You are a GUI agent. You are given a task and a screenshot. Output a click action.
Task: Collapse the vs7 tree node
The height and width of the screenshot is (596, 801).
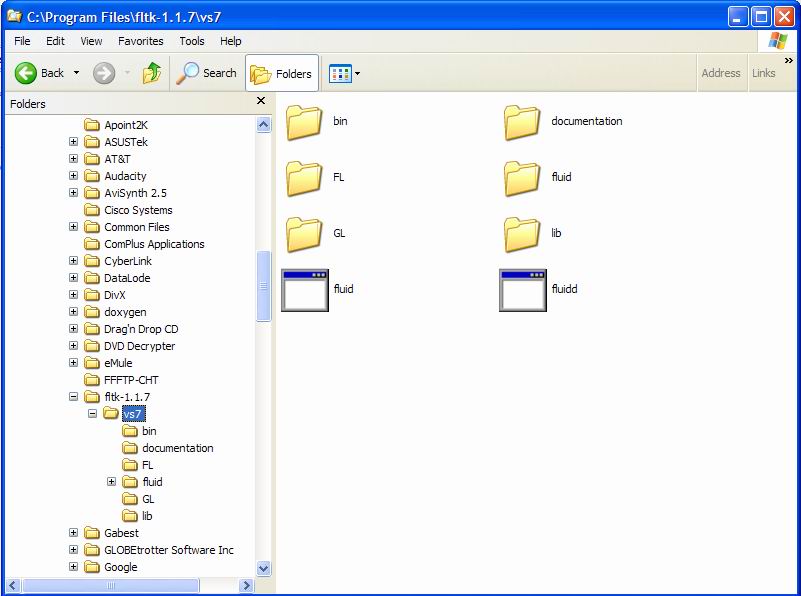click(92, 413)
